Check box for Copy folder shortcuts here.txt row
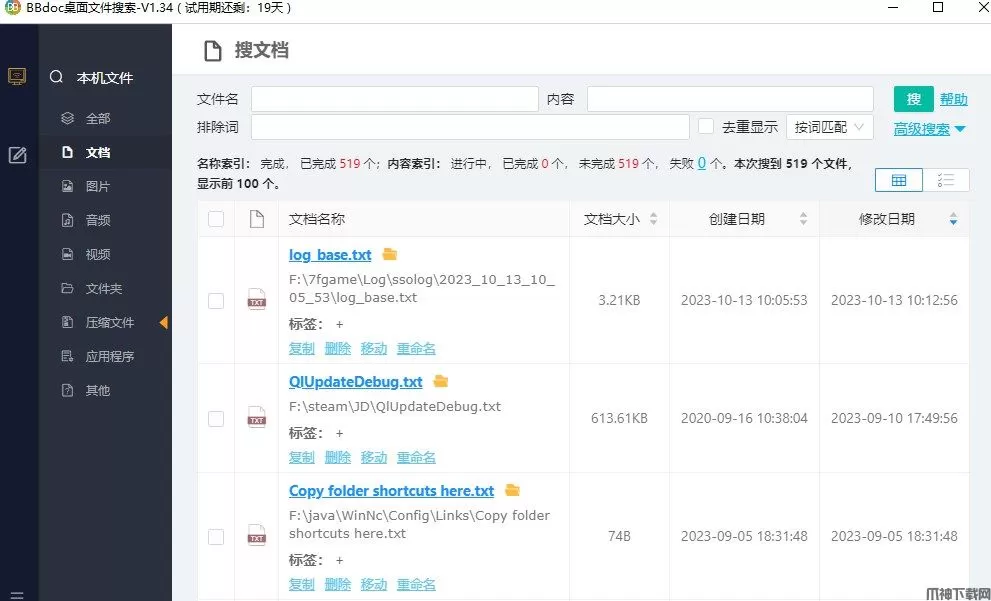Viewport: 991px width, 601px height. click(216, 537)
